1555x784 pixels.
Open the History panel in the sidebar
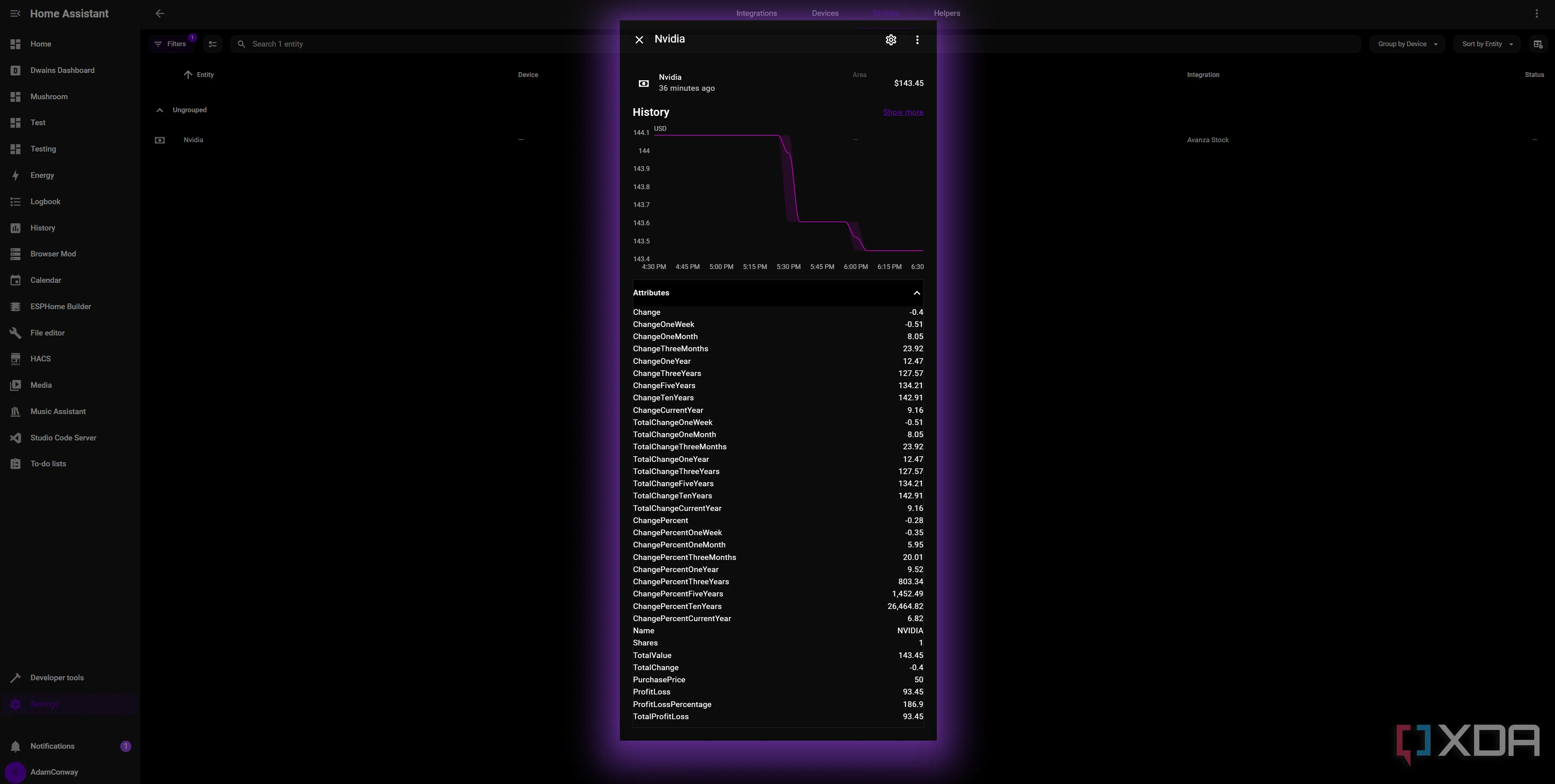[70, 228]
